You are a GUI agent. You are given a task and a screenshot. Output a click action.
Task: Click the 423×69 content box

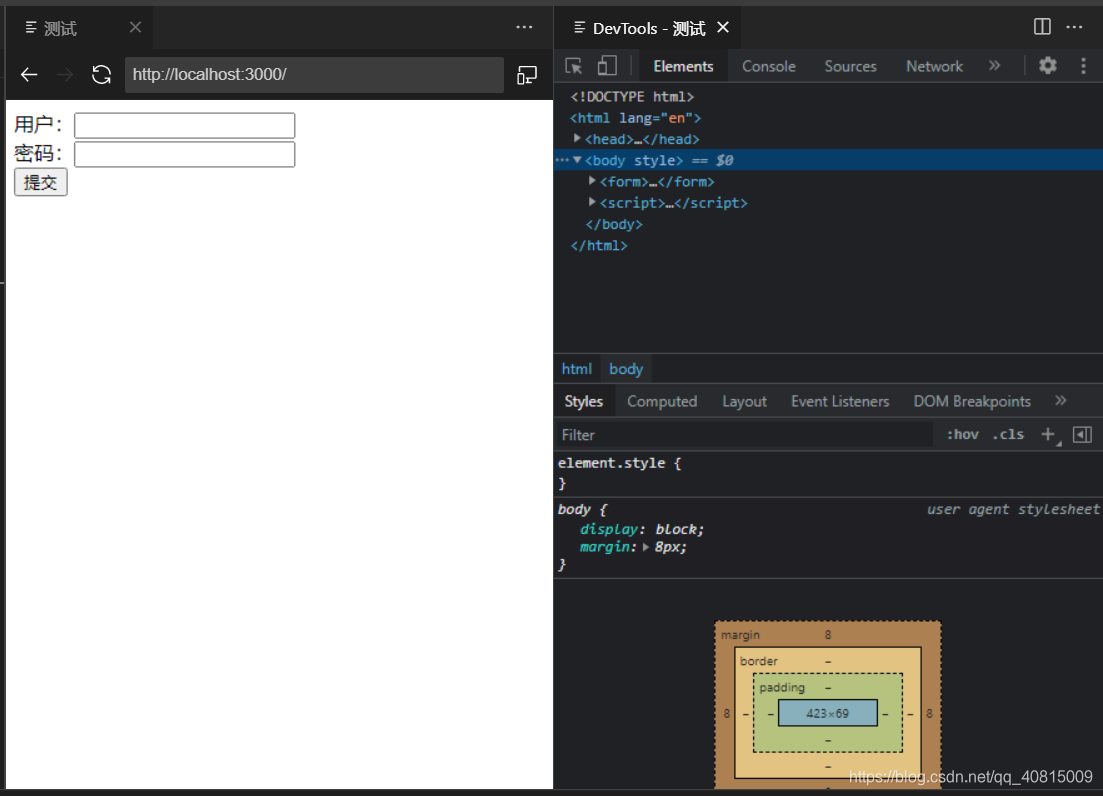(x=828, y=713)
